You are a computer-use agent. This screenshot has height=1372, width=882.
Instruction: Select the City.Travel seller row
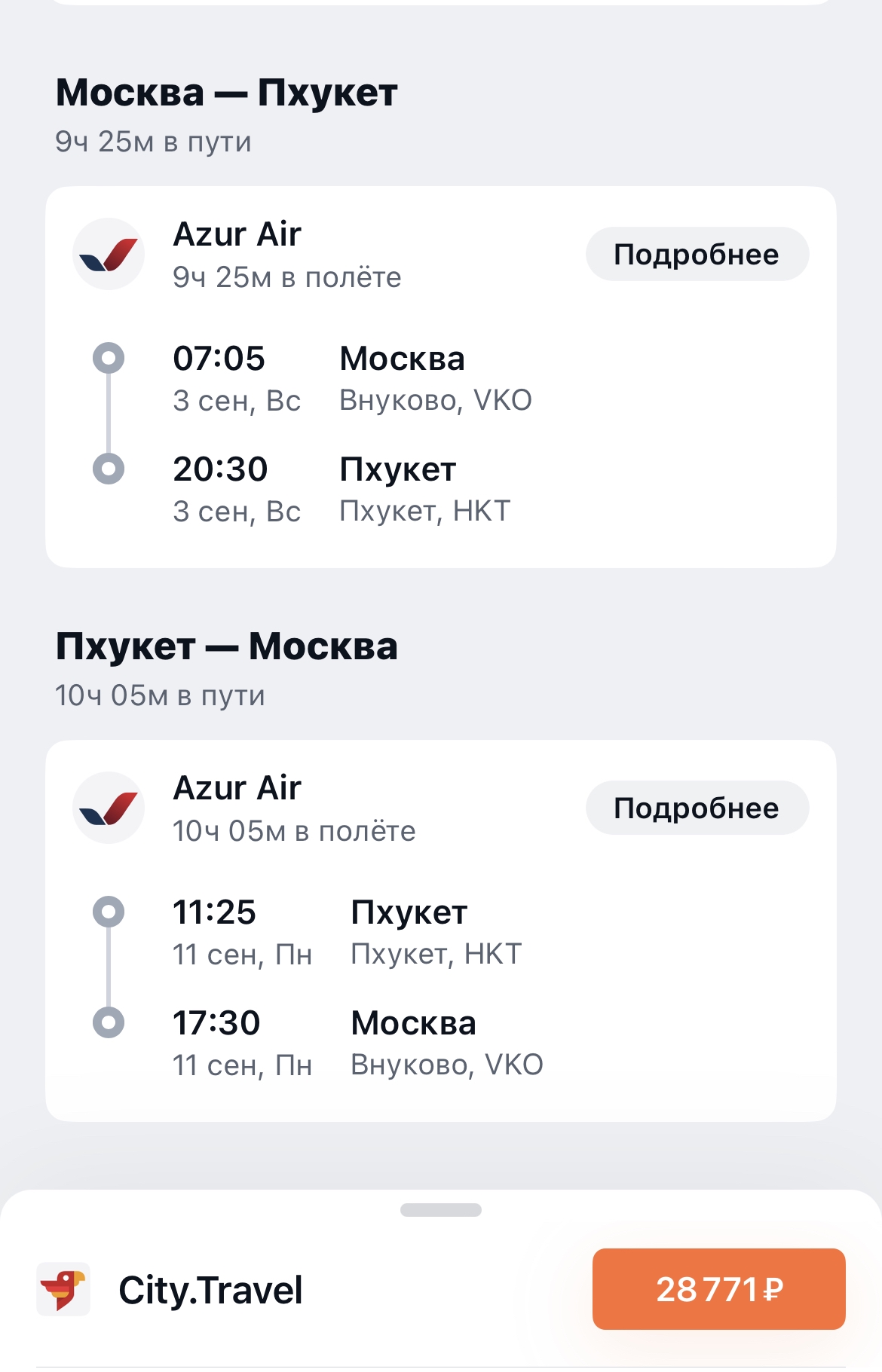[441, 1289]
